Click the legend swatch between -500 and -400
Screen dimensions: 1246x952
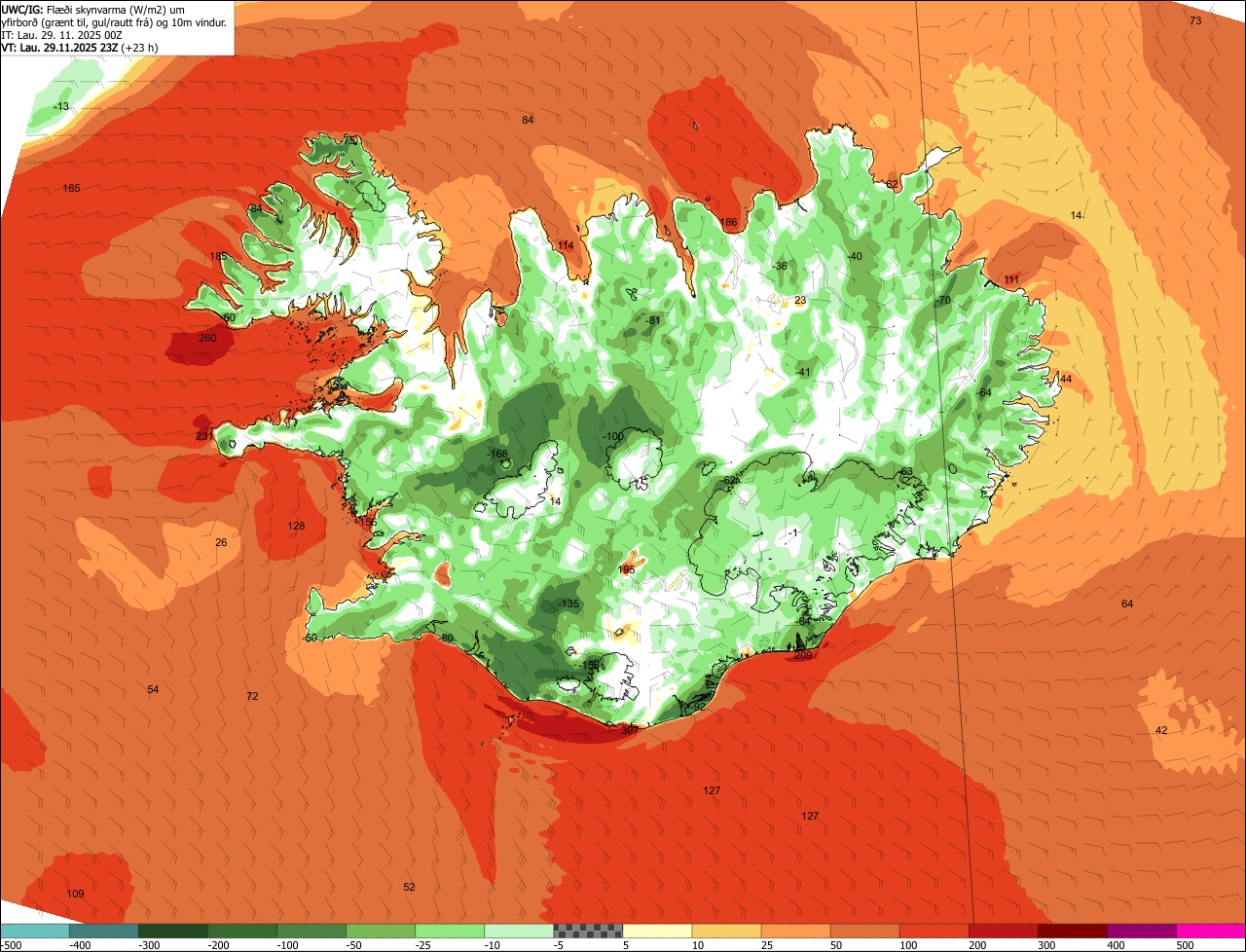coord(34,931)
